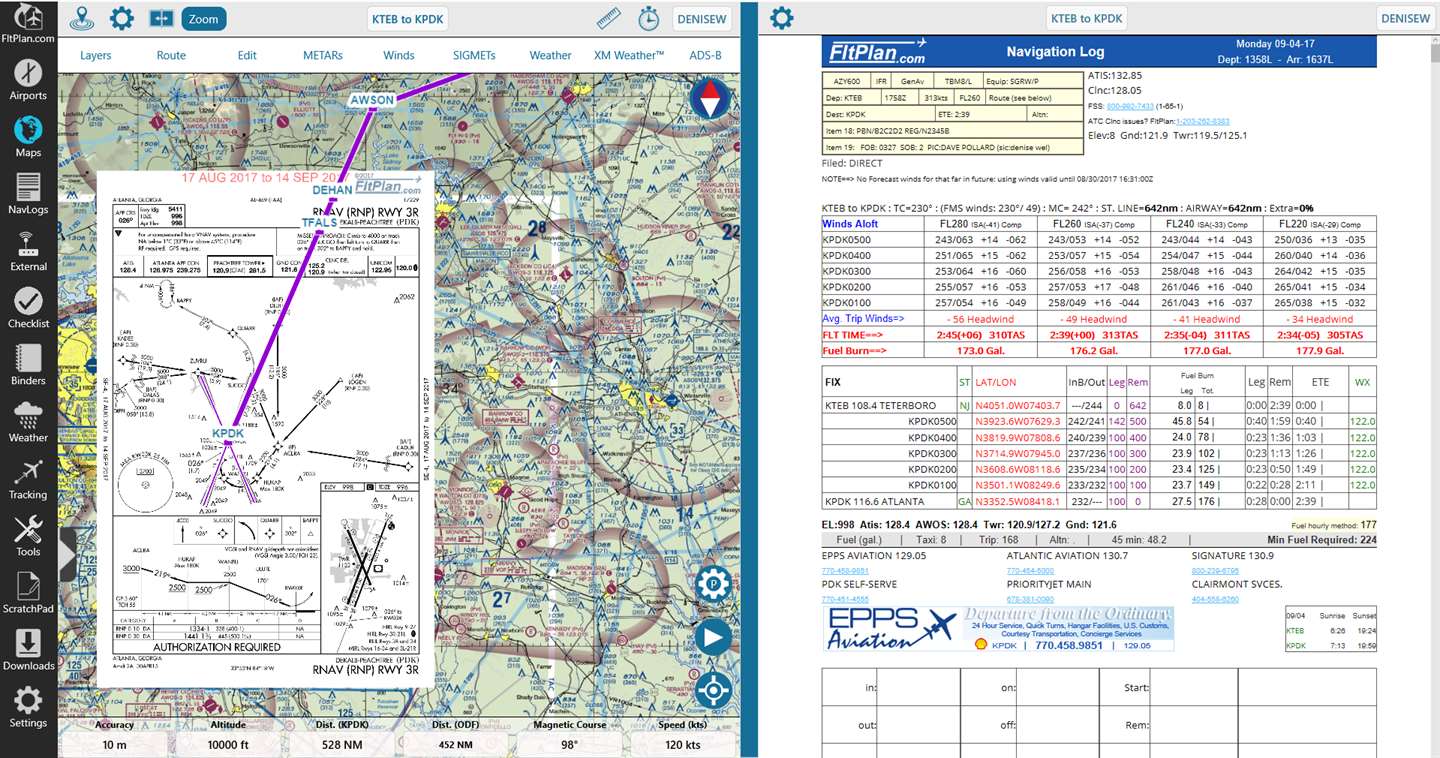Screen dimensions: 1440x758
Task: Click the location pin icon in map toolbar
Action: click(83, 18)
